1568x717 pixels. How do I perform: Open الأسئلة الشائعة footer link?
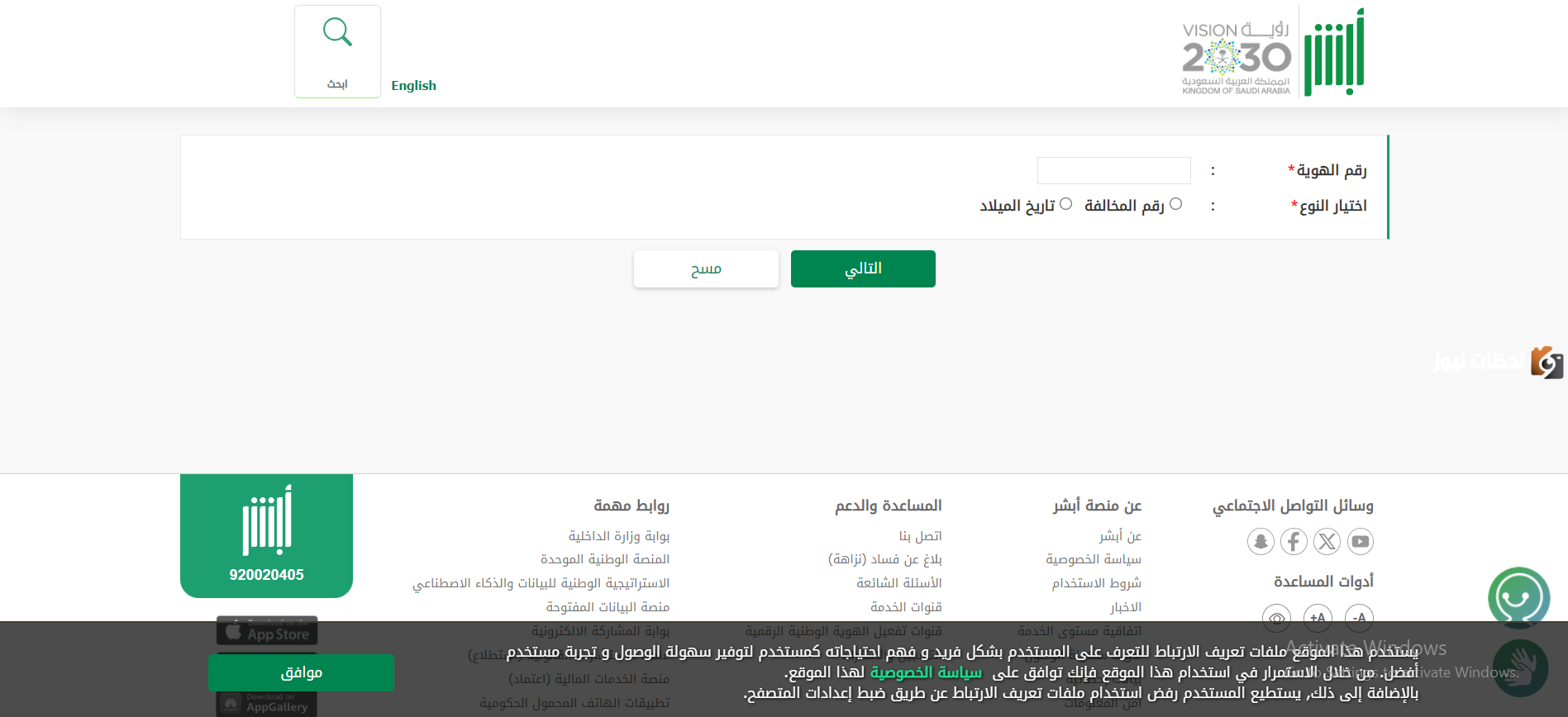point(899,583)
